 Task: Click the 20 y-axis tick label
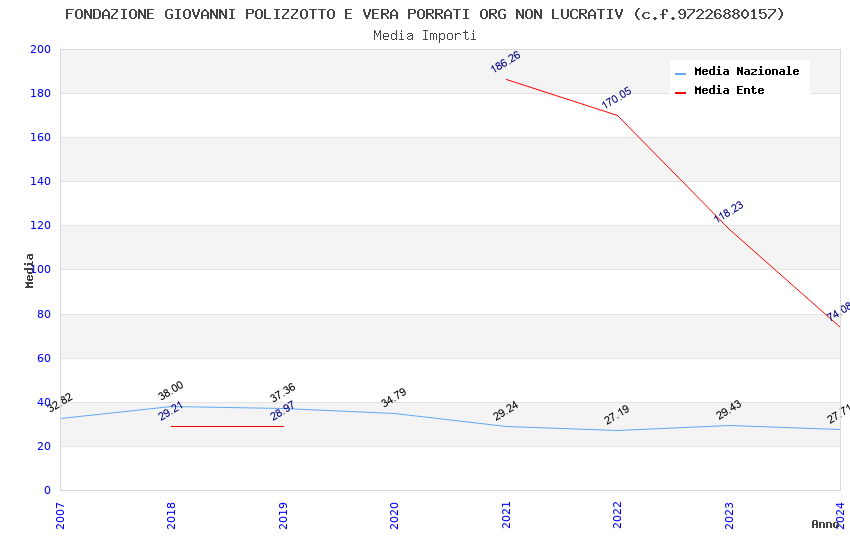click(x=44, y=446)
